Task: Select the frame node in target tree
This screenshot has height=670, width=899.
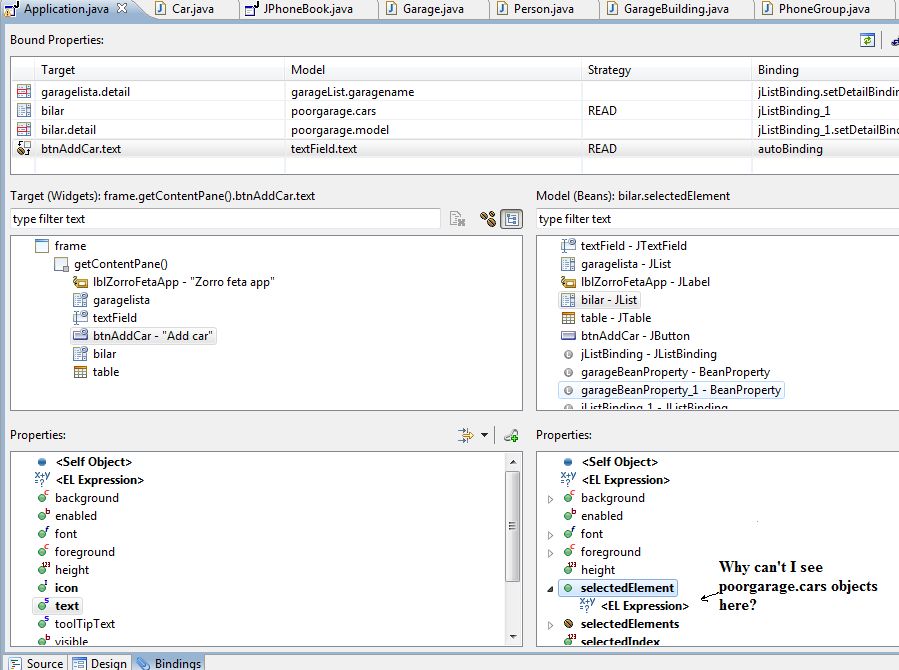Action: pos(70,246)
